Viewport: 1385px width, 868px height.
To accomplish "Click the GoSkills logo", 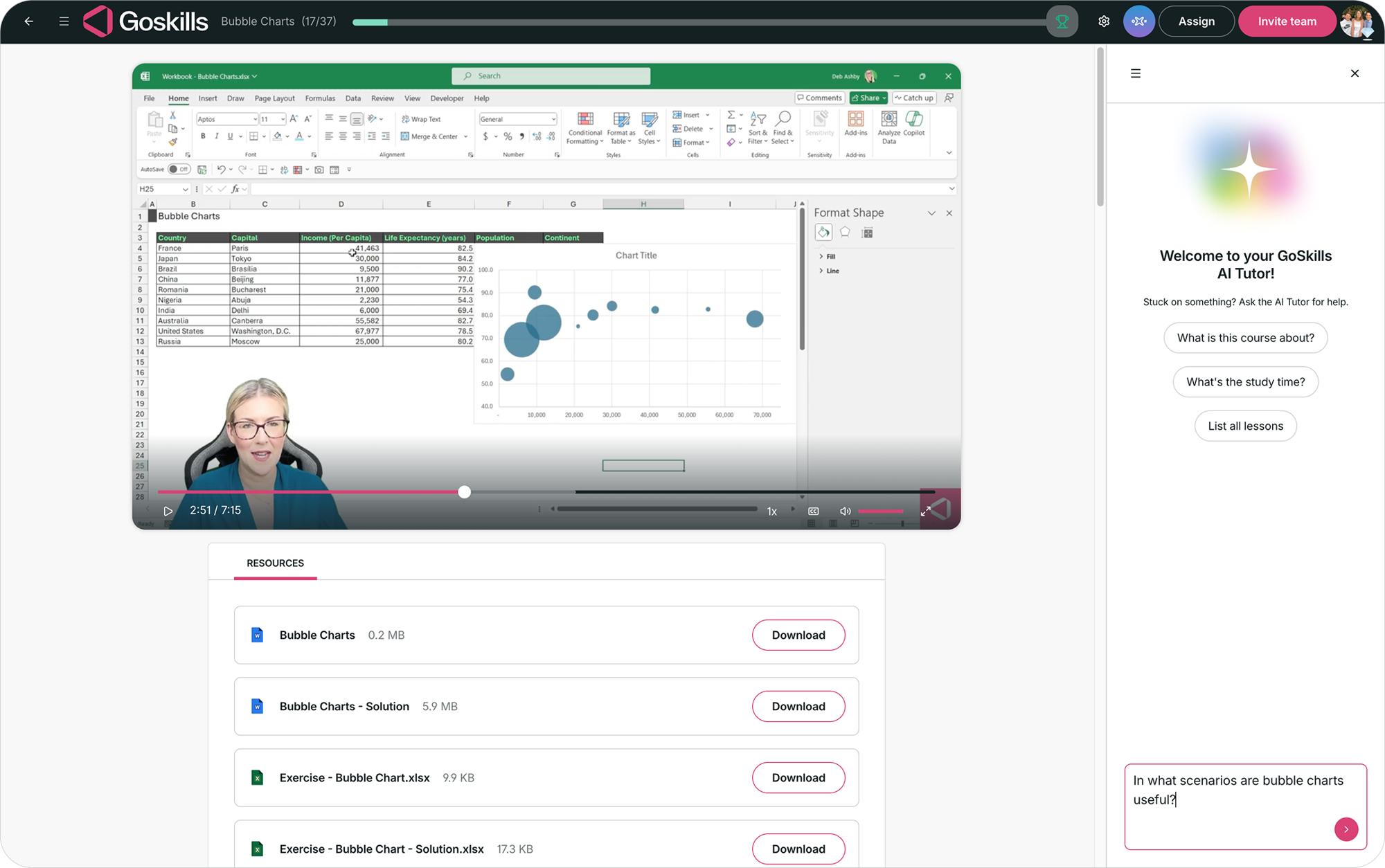I will point(145,21).
